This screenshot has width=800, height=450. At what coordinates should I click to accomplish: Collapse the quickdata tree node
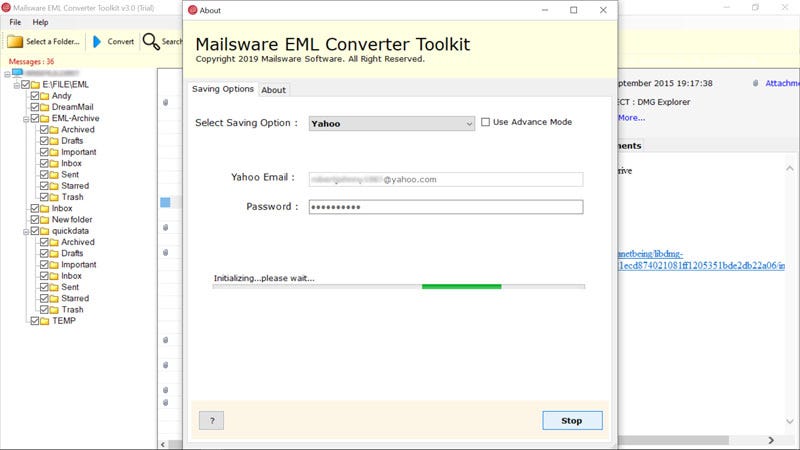pos(26,232)
